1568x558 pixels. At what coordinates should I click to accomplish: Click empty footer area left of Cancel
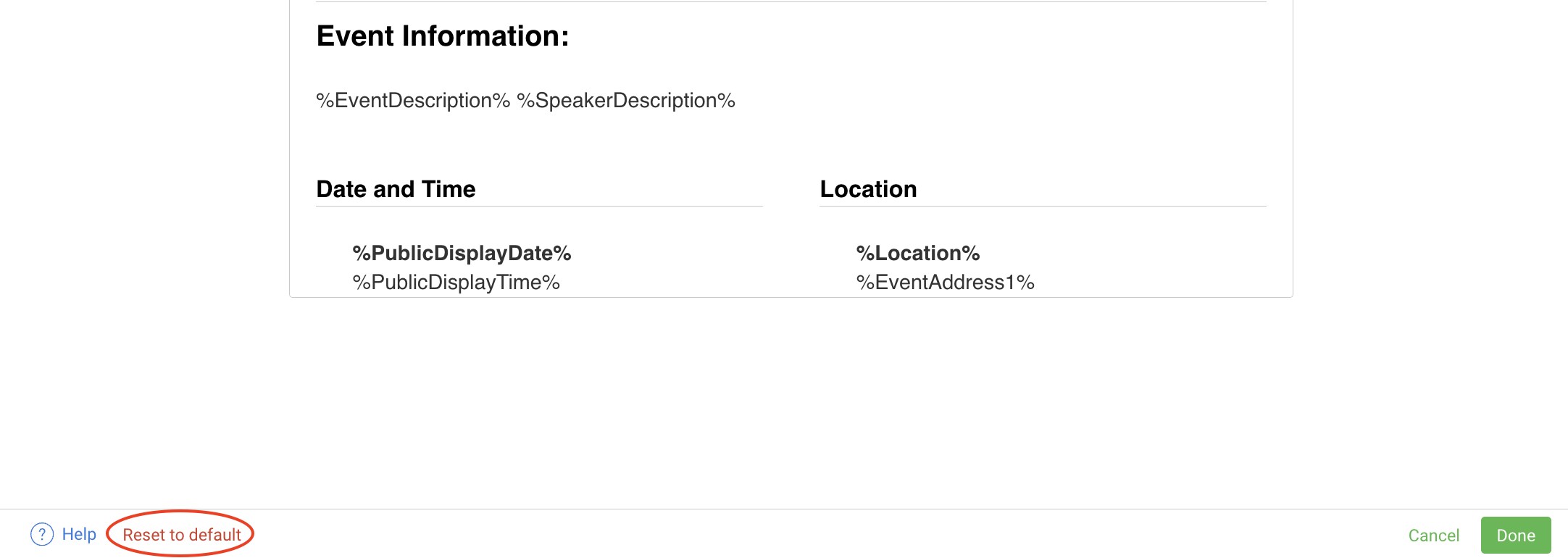797,535
